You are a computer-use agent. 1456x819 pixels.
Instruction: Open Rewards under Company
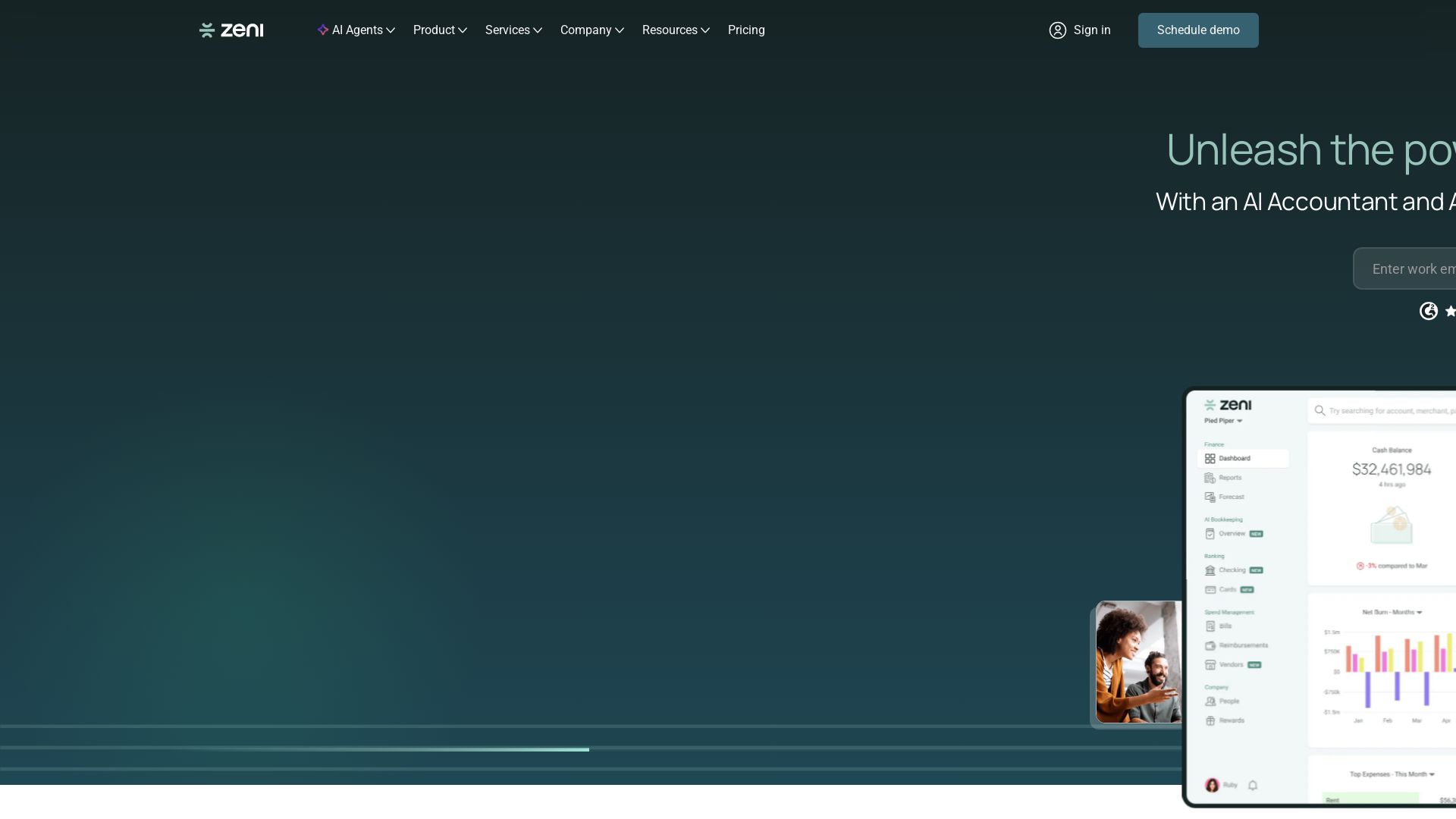pos(1225,721)
